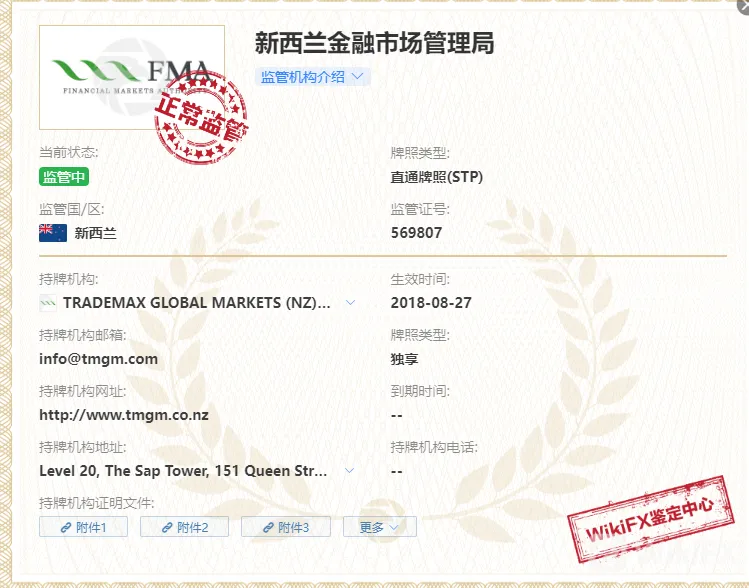Screen dimensions: 749x588
Task: Expand the 监管机构介绍 dropdown
Action: coord(312,77)
